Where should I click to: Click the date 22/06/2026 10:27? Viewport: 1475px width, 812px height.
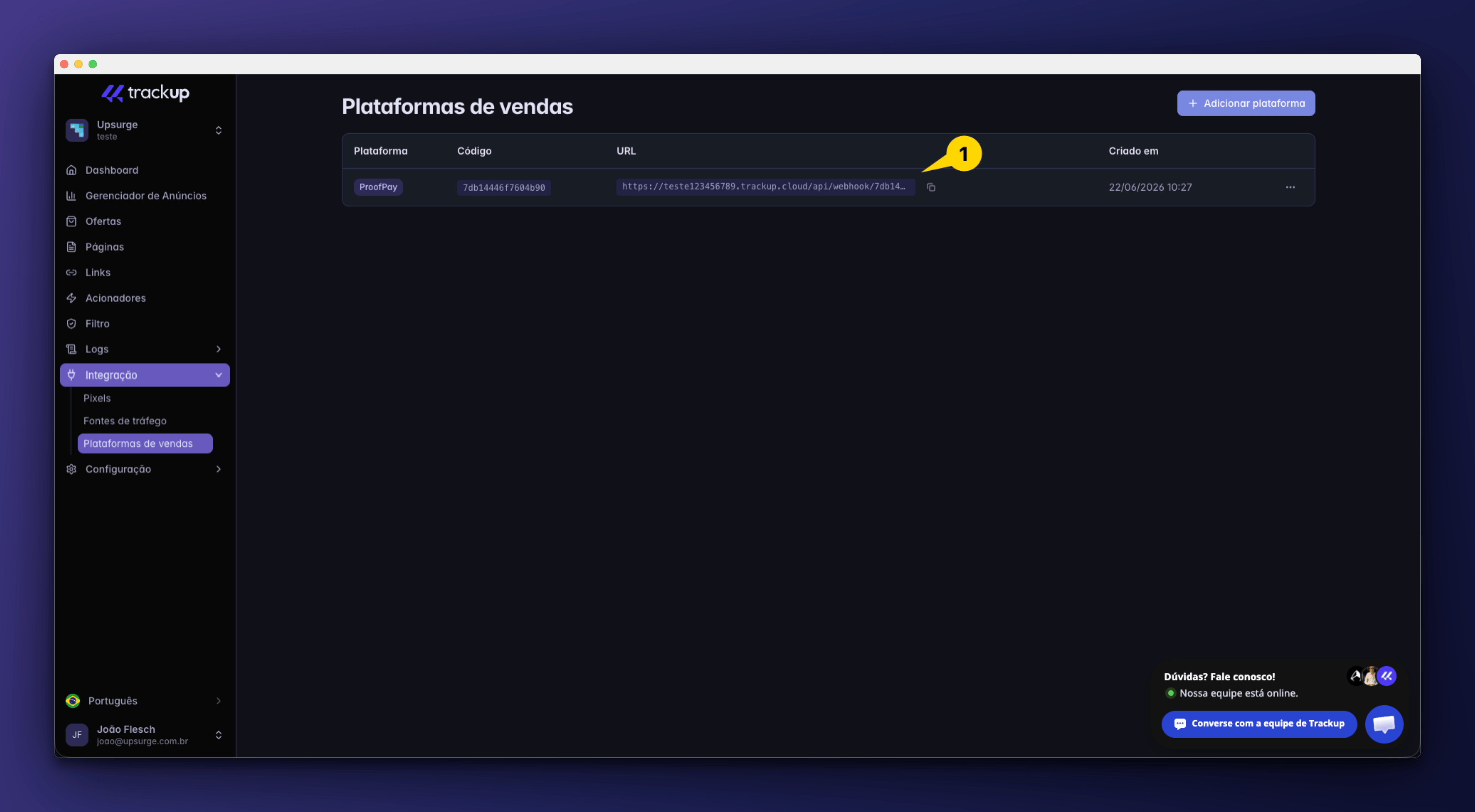[1150, 187]
